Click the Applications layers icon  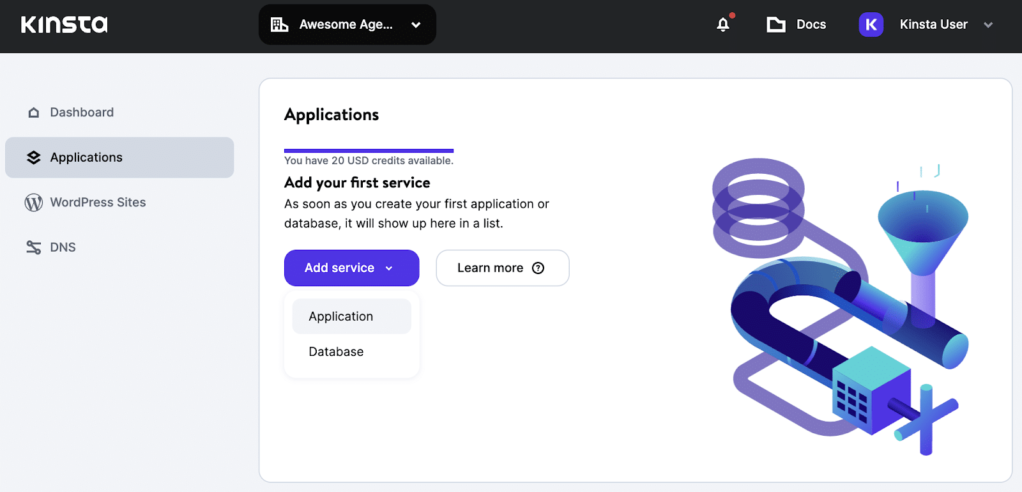click(34, 158)
